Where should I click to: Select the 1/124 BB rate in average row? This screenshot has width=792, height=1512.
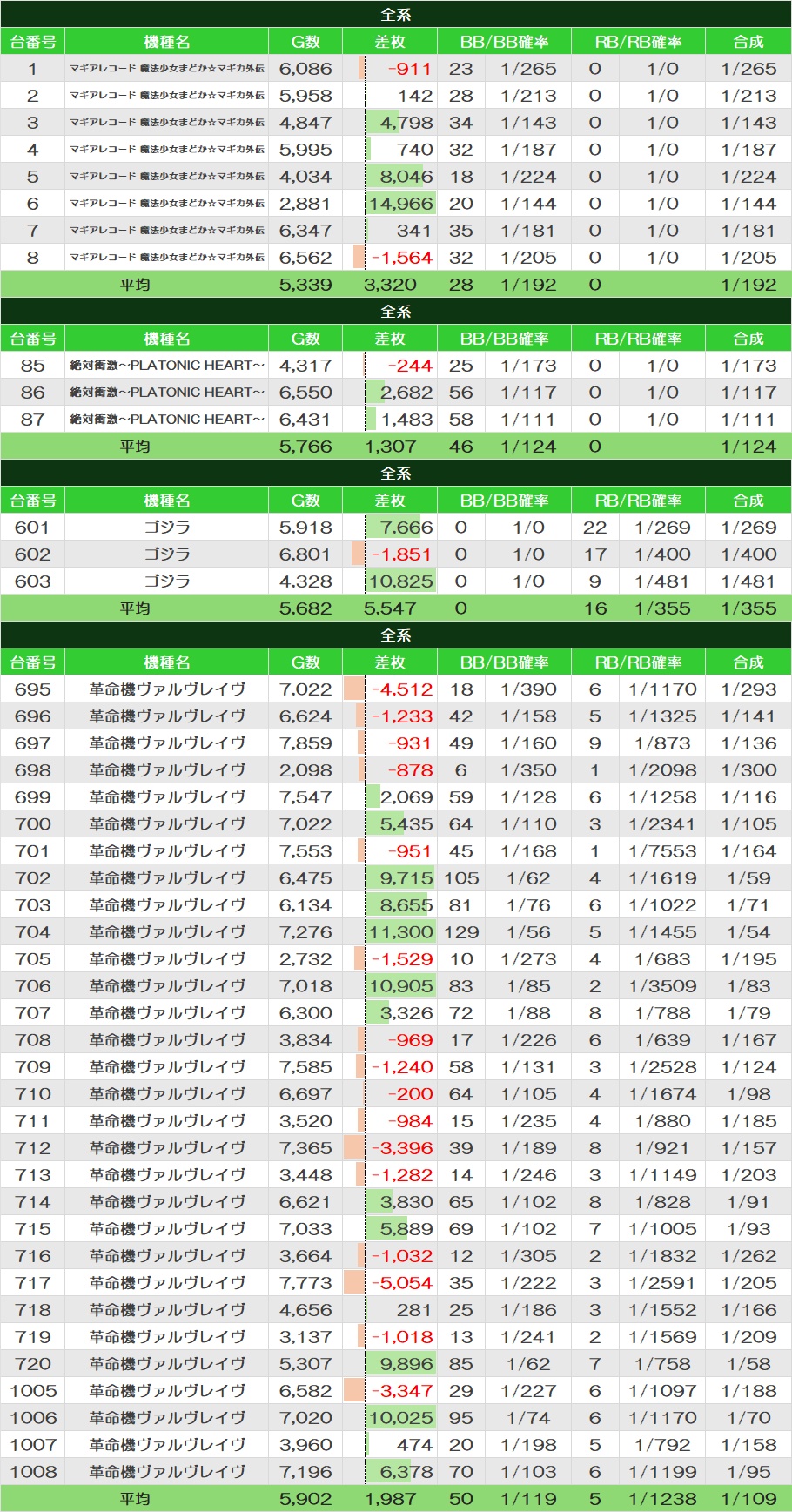pyautogui.click(x=528, y=447)
